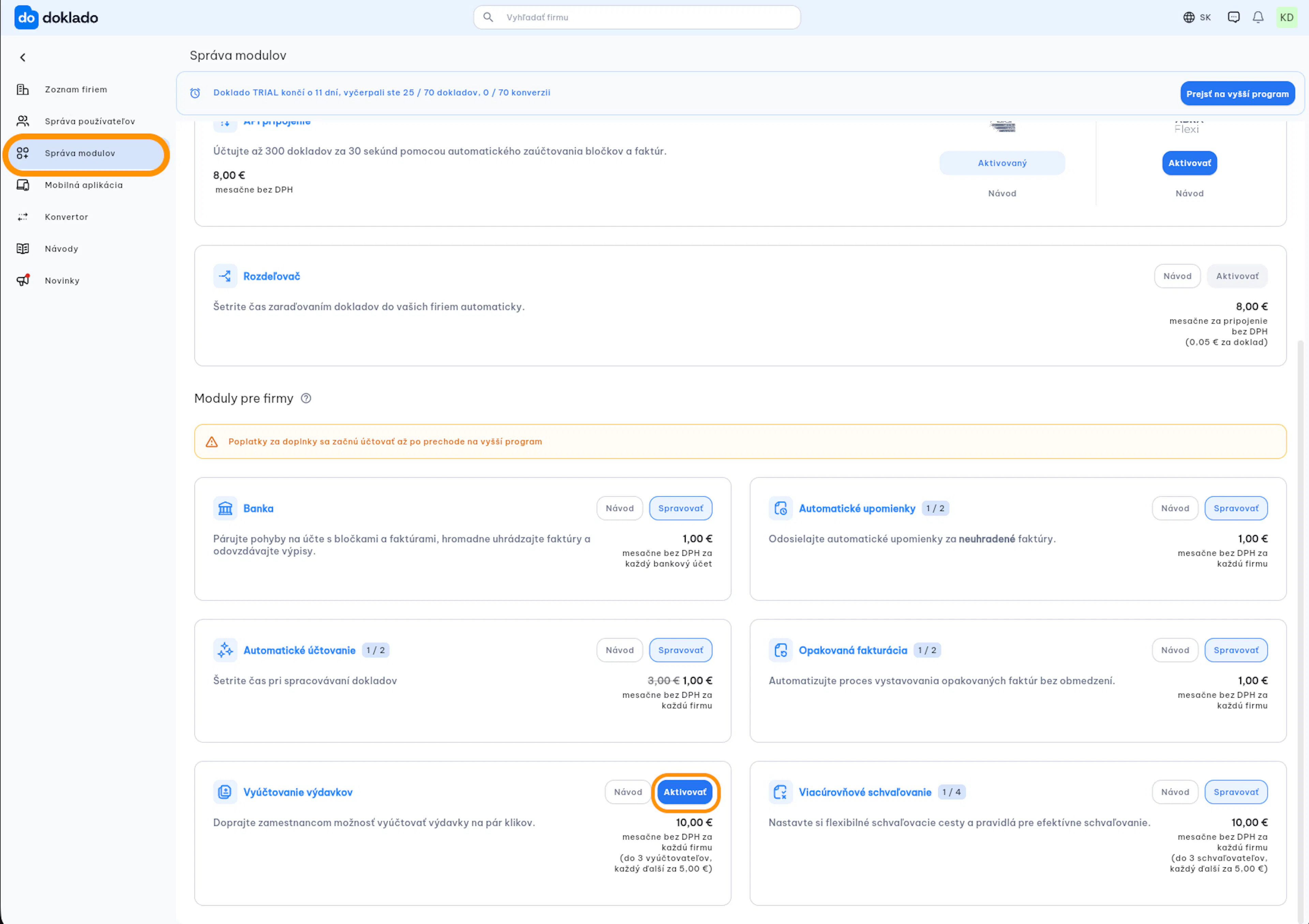Focus the Vyhľadať firmu search field

click(x=637, y=17)
